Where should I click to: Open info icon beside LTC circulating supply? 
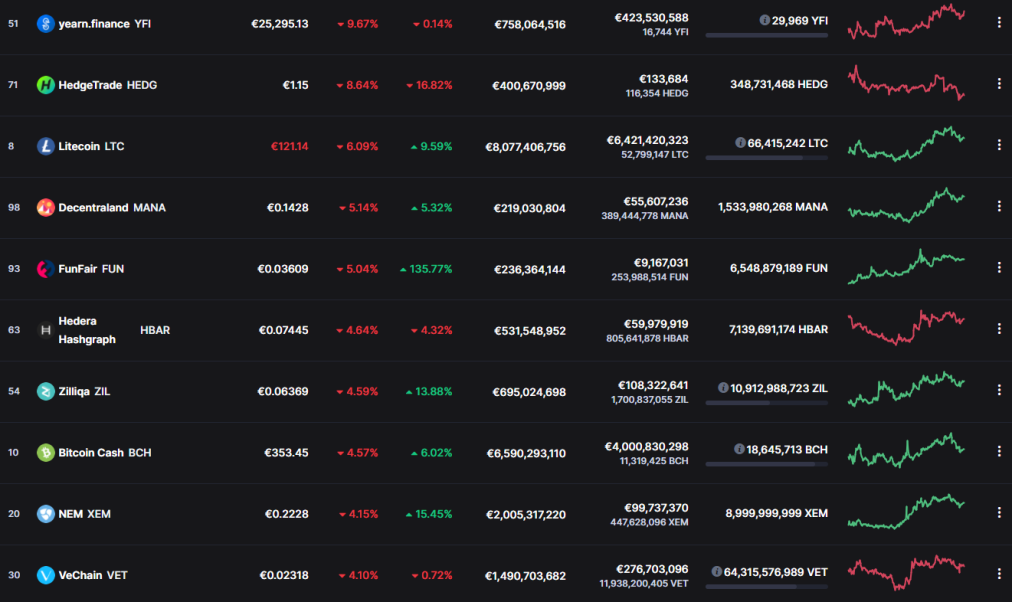(x=740, y=143)
